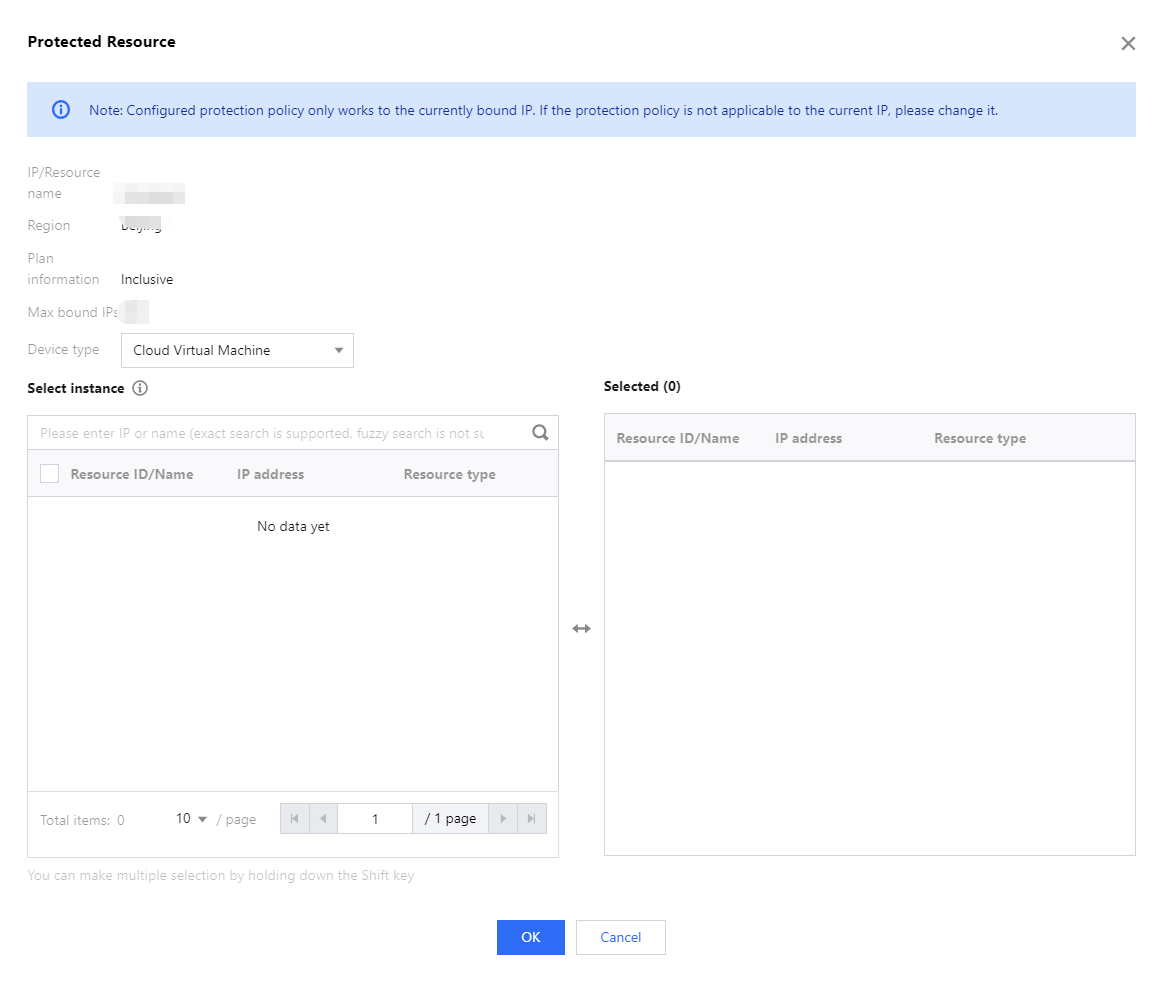The width and height of the screenshot is (1162, 982).
Task: Click the info icon beside Select instance
Action: 140,388
